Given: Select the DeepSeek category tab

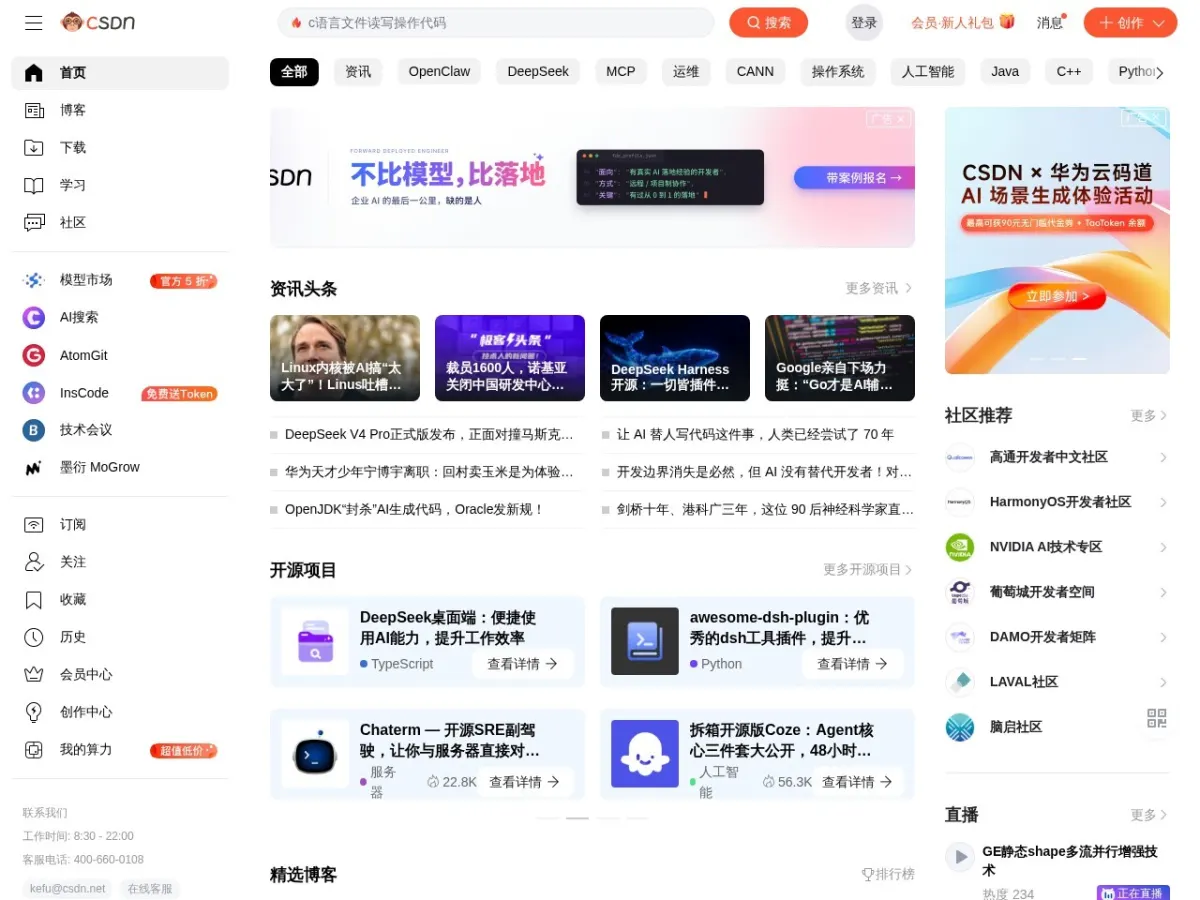Looking at the screenshot, I should pyautogui.click(x=538, y=71).
